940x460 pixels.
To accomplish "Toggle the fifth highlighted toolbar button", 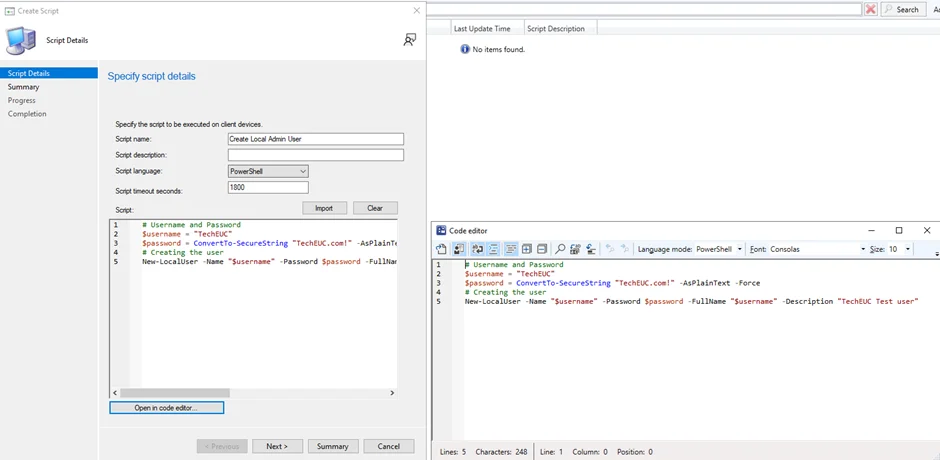I will (x=511, y=249).
